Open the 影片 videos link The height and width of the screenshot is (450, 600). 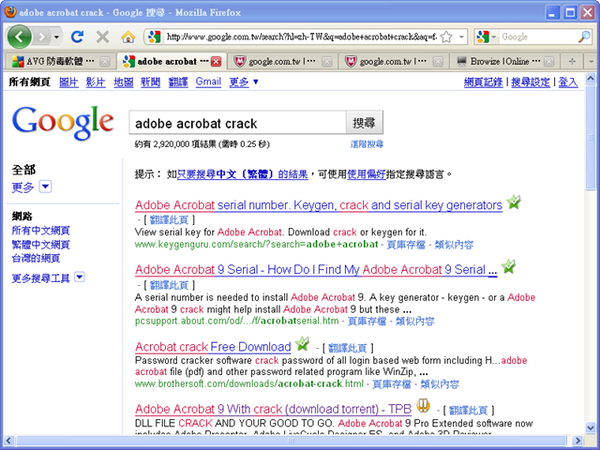coord(96,82)
